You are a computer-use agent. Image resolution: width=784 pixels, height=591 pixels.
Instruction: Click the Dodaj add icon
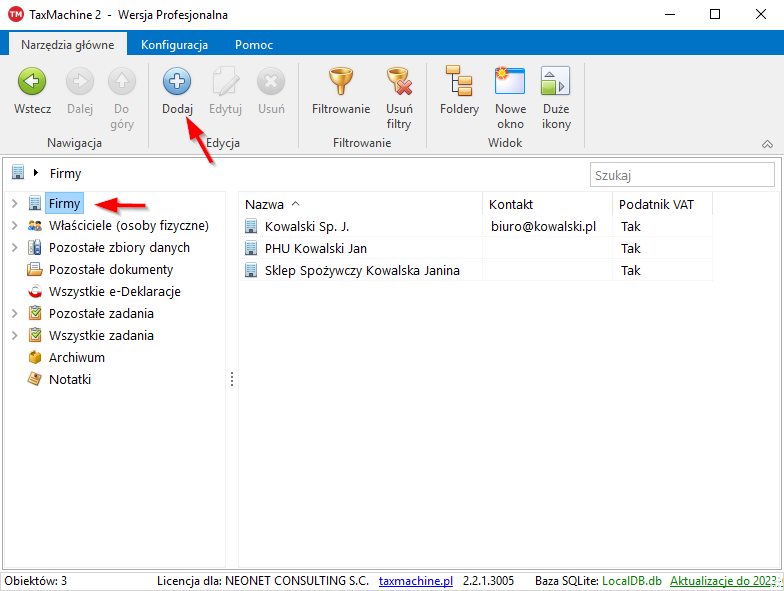(177, 82)
